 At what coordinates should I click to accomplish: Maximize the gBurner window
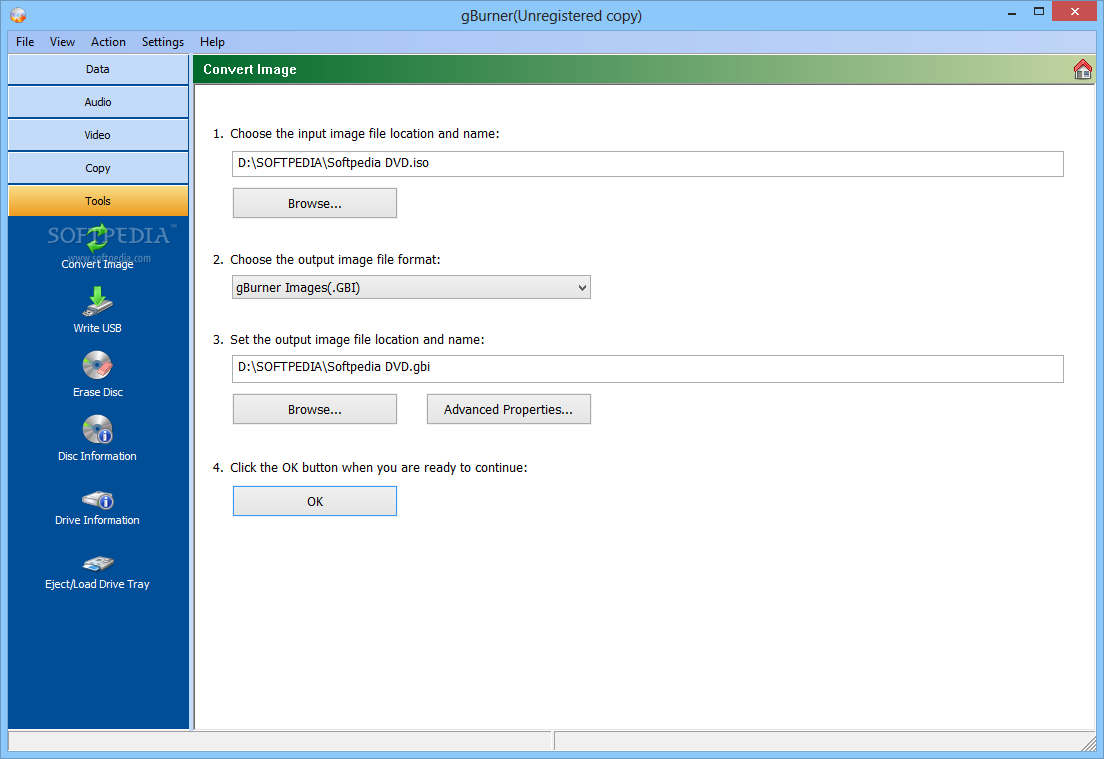[1039, 12]
